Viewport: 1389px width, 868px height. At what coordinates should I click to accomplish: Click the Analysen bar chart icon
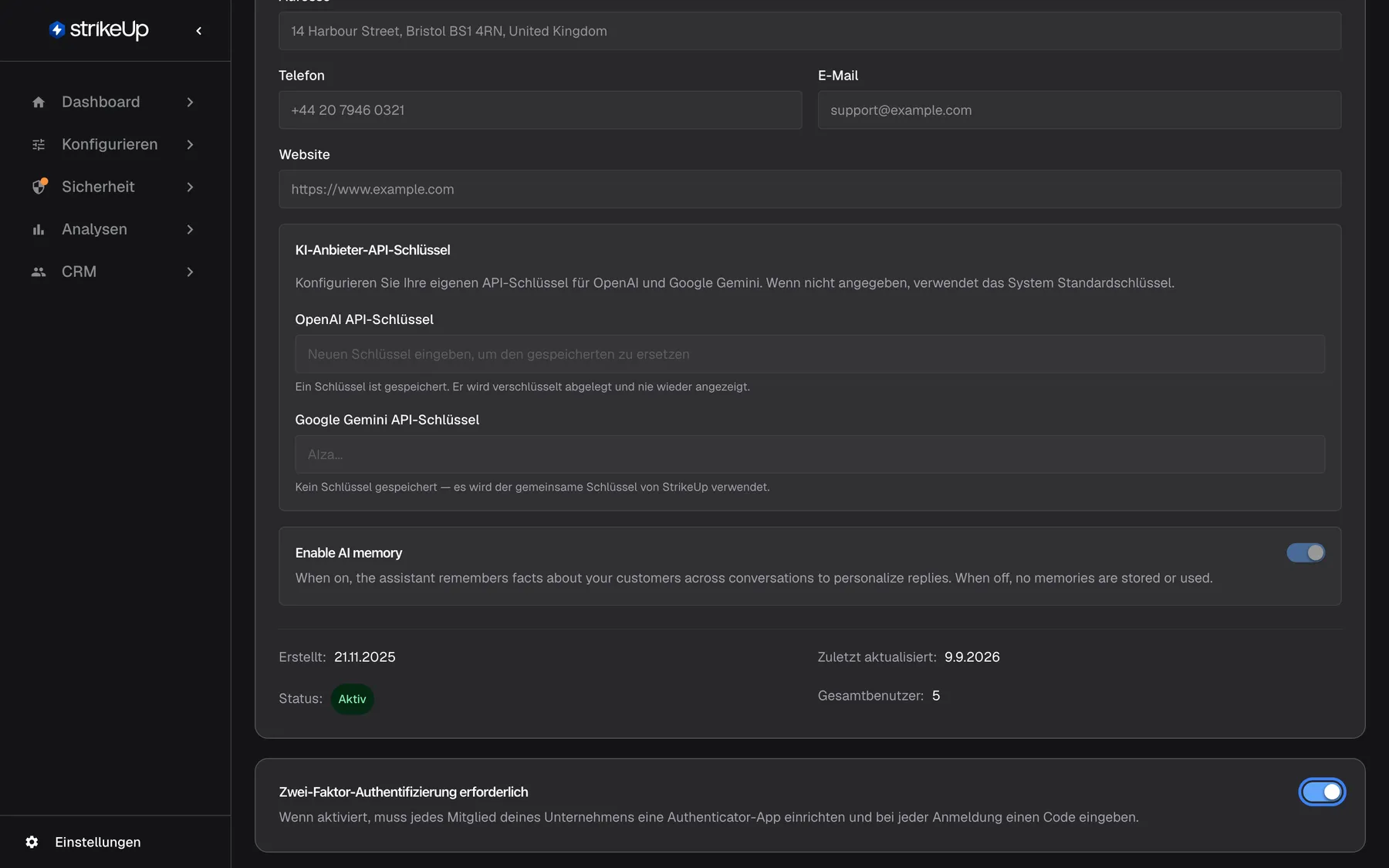tap(39, 229)
